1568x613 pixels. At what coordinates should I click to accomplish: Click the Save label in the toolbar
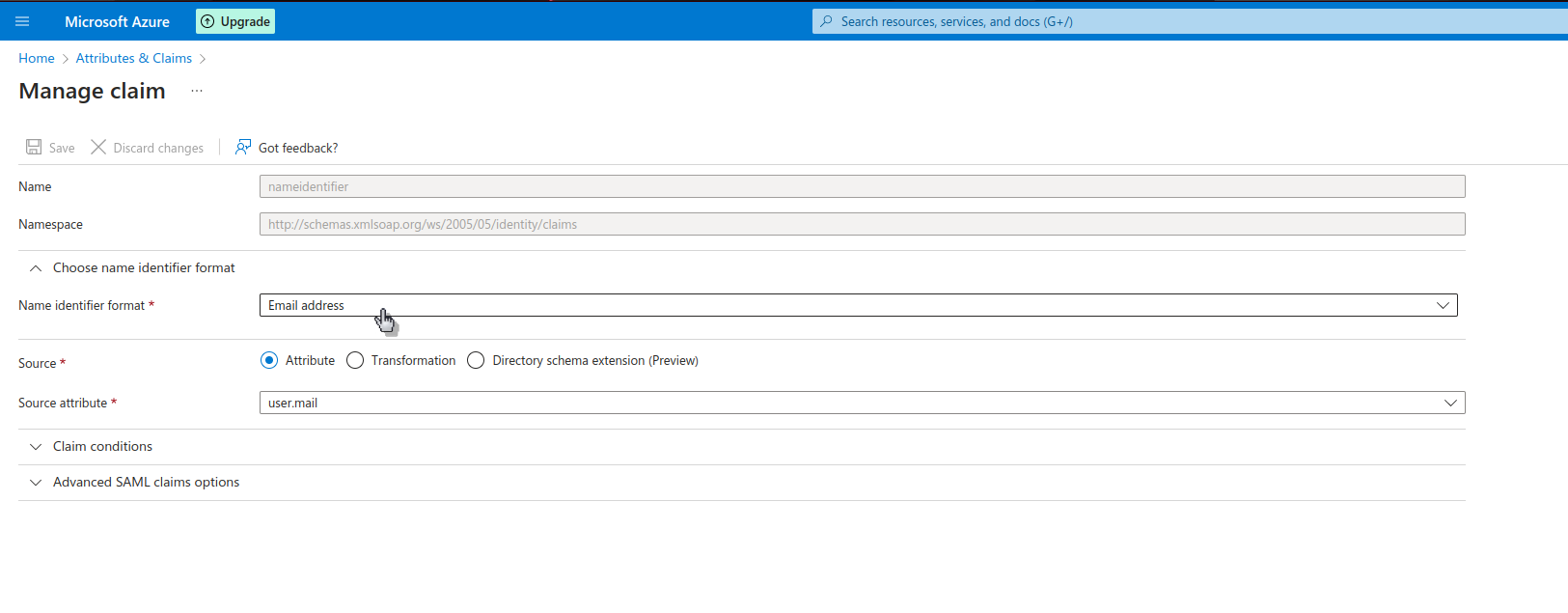62,148
